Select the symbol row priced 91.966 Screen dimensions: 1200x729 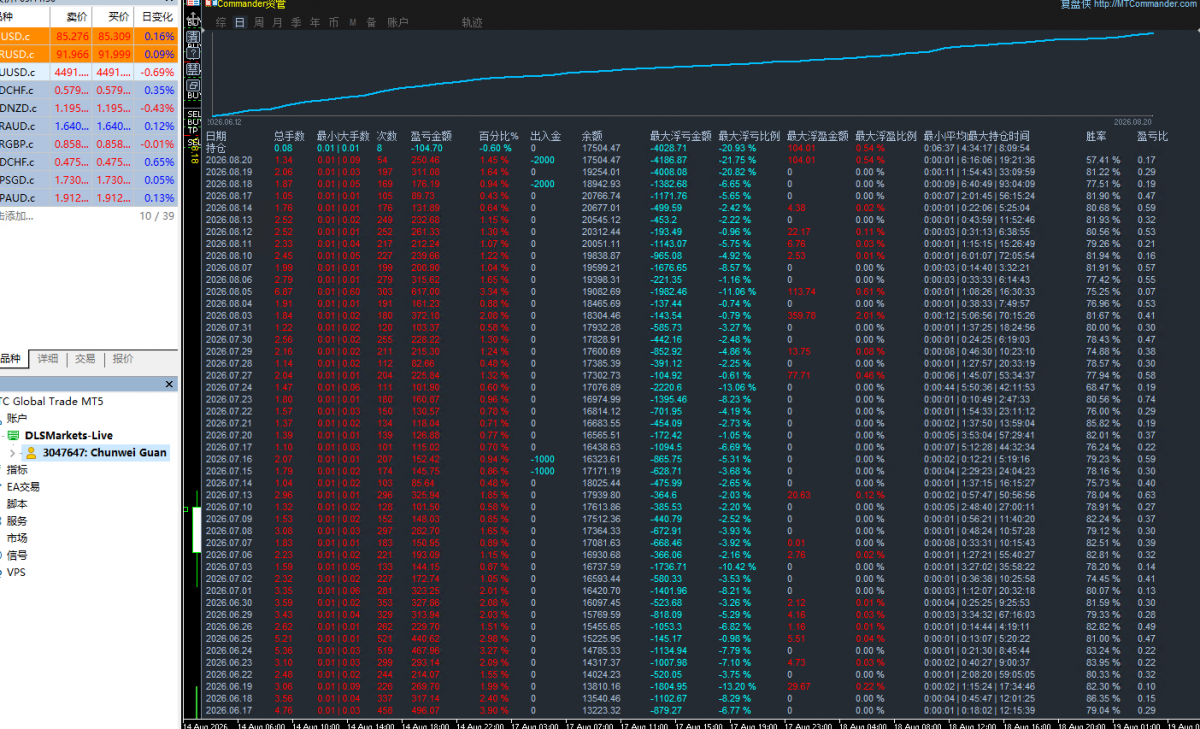pyautogui.click(x=88, y=54)
